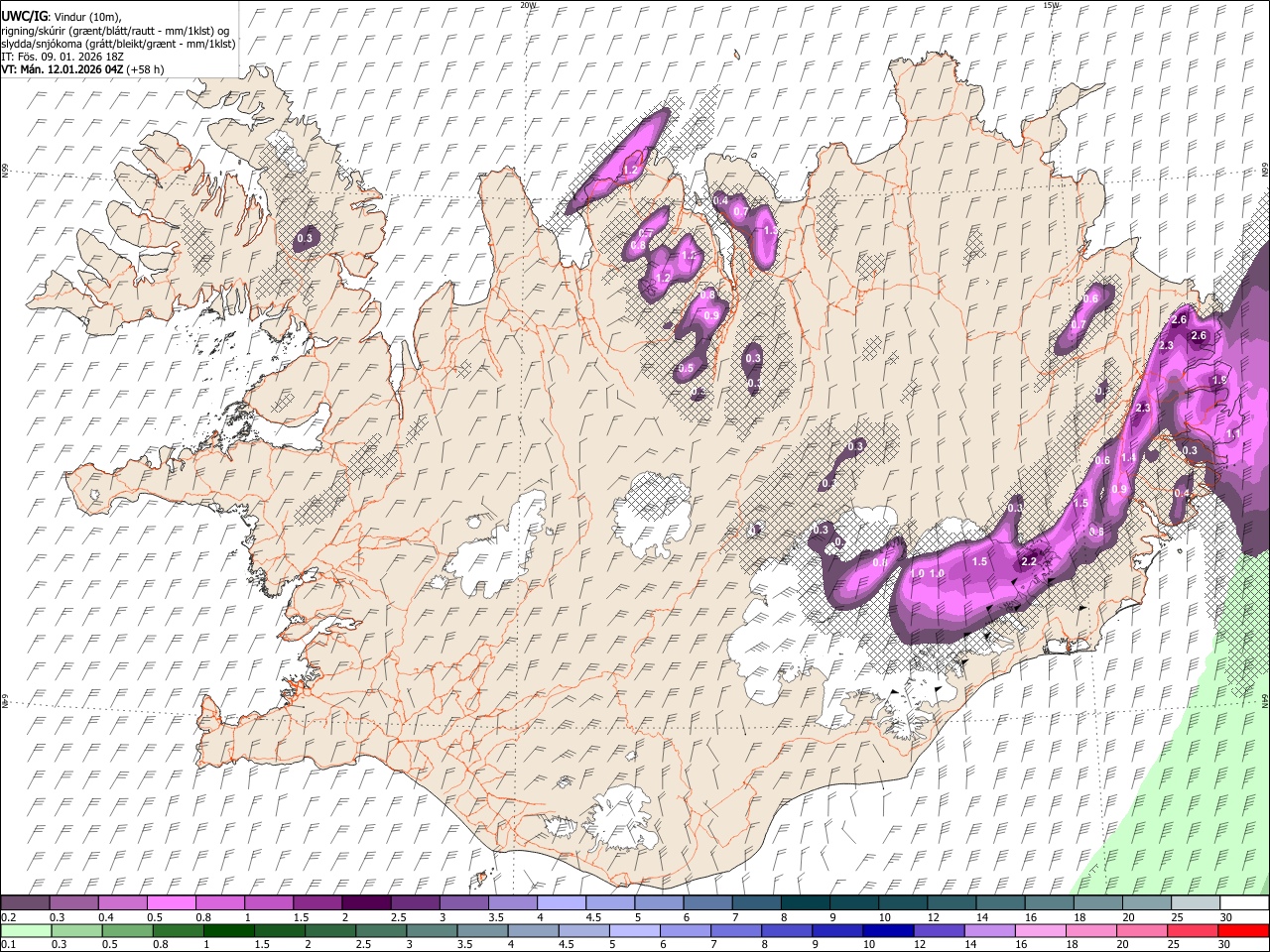Click the '20W' longitude label
This screenshot has width=1270, height=952.
[528, 5]
